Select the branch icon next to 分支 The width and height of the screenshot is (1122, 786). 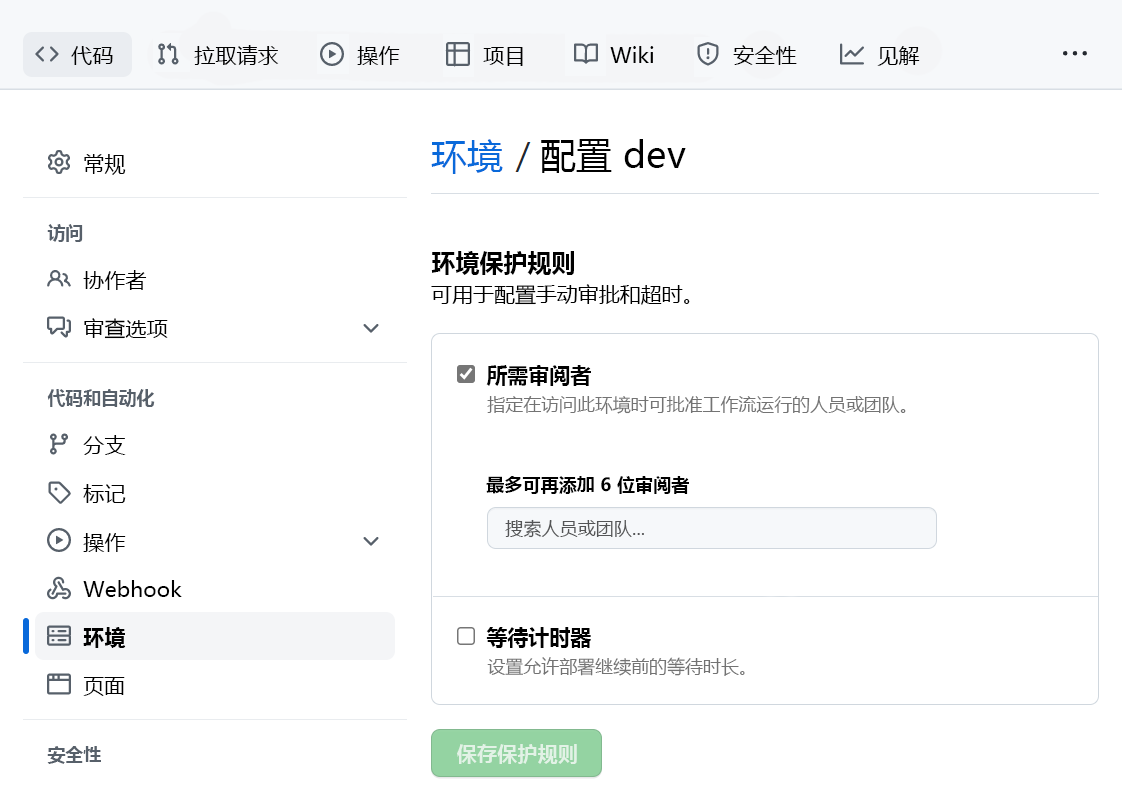coord(58,444)
